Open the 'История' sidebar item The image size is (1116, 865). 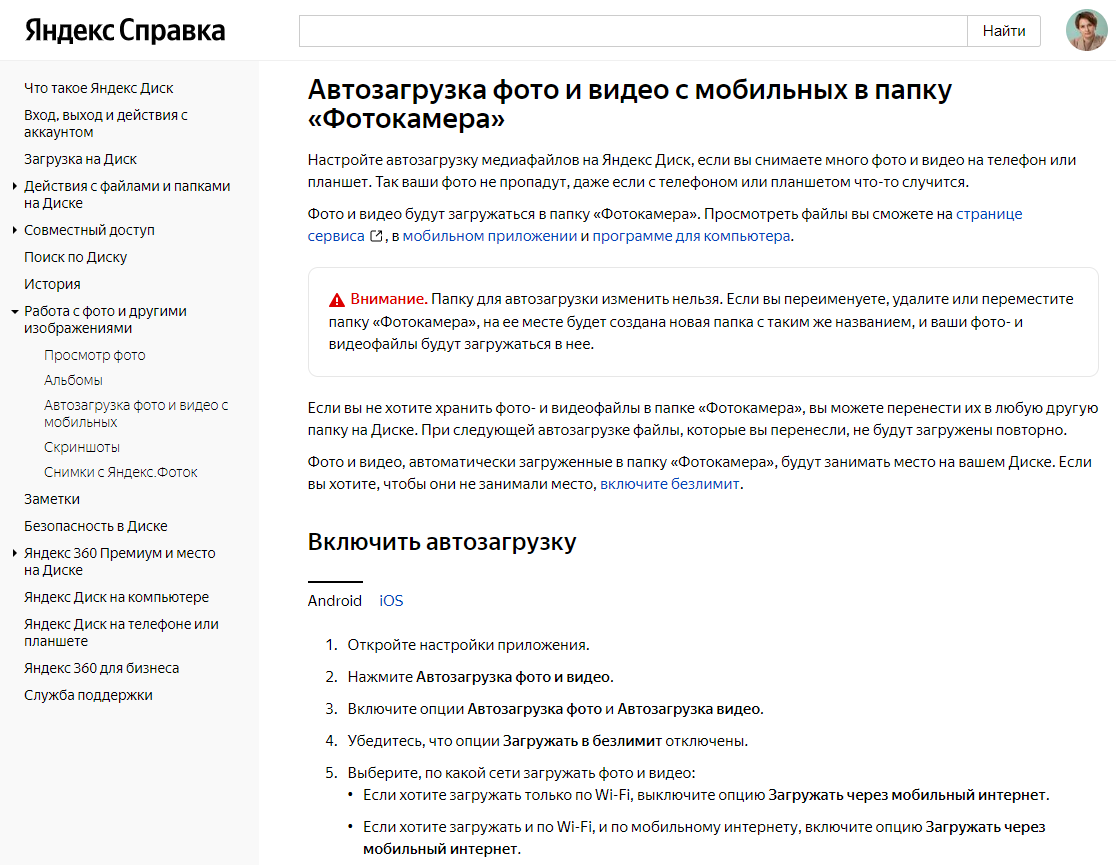(x=52, y=284)
